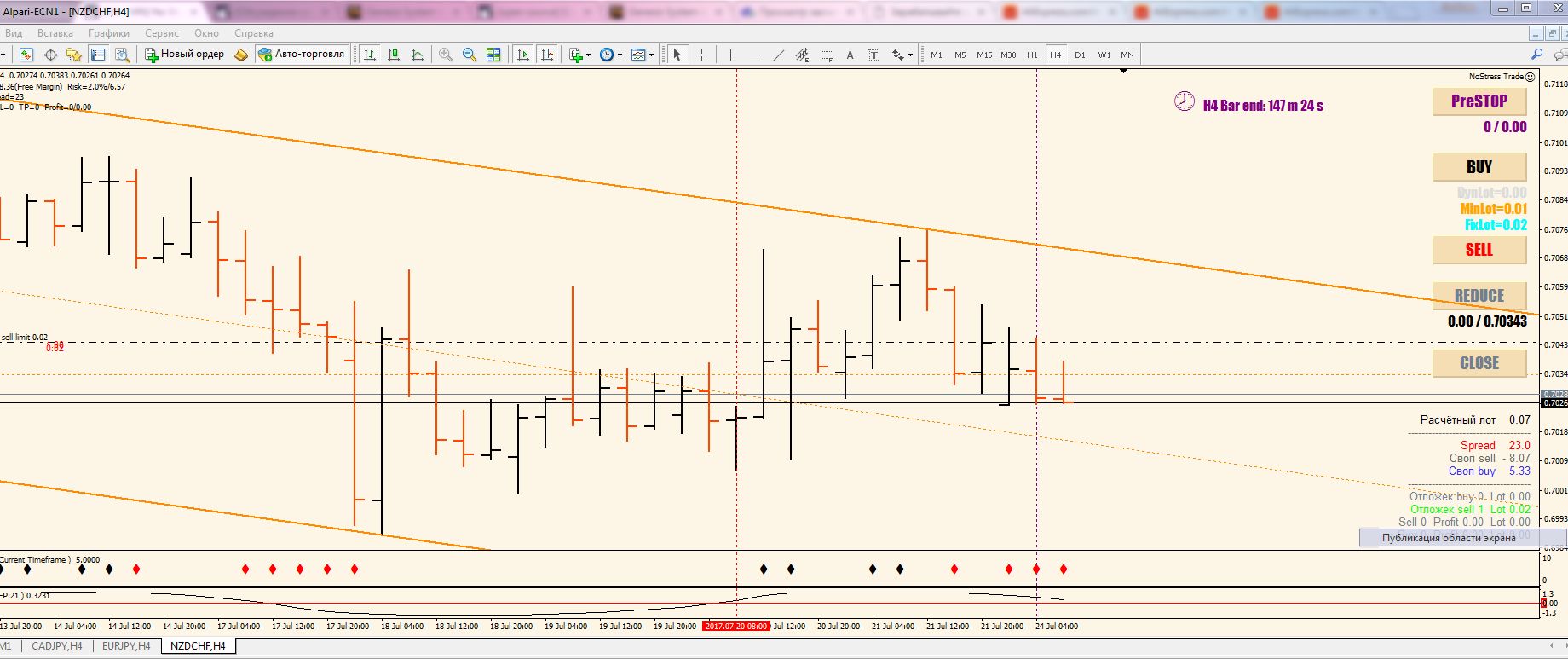Switch to CADJPY,H4 chart tab
1568x659 pixels.
pos(57,646)
